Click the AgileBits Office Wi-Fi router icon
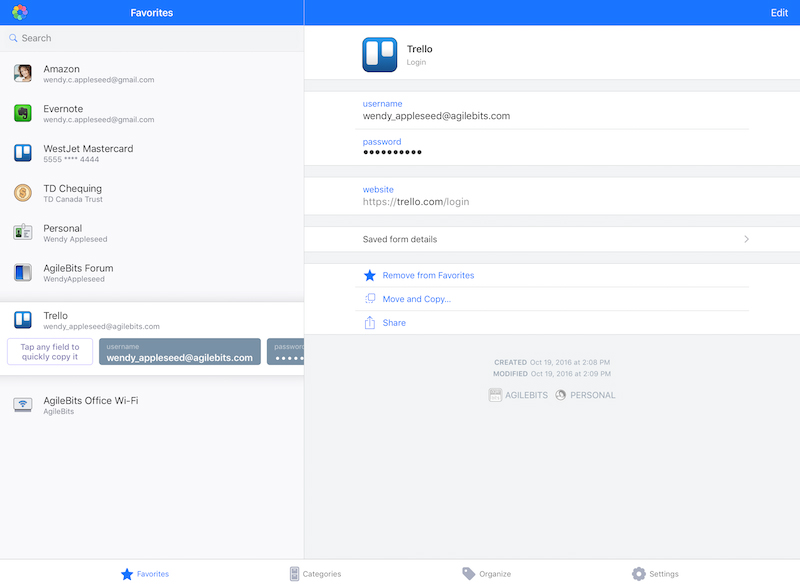 (x=23, y=405)
